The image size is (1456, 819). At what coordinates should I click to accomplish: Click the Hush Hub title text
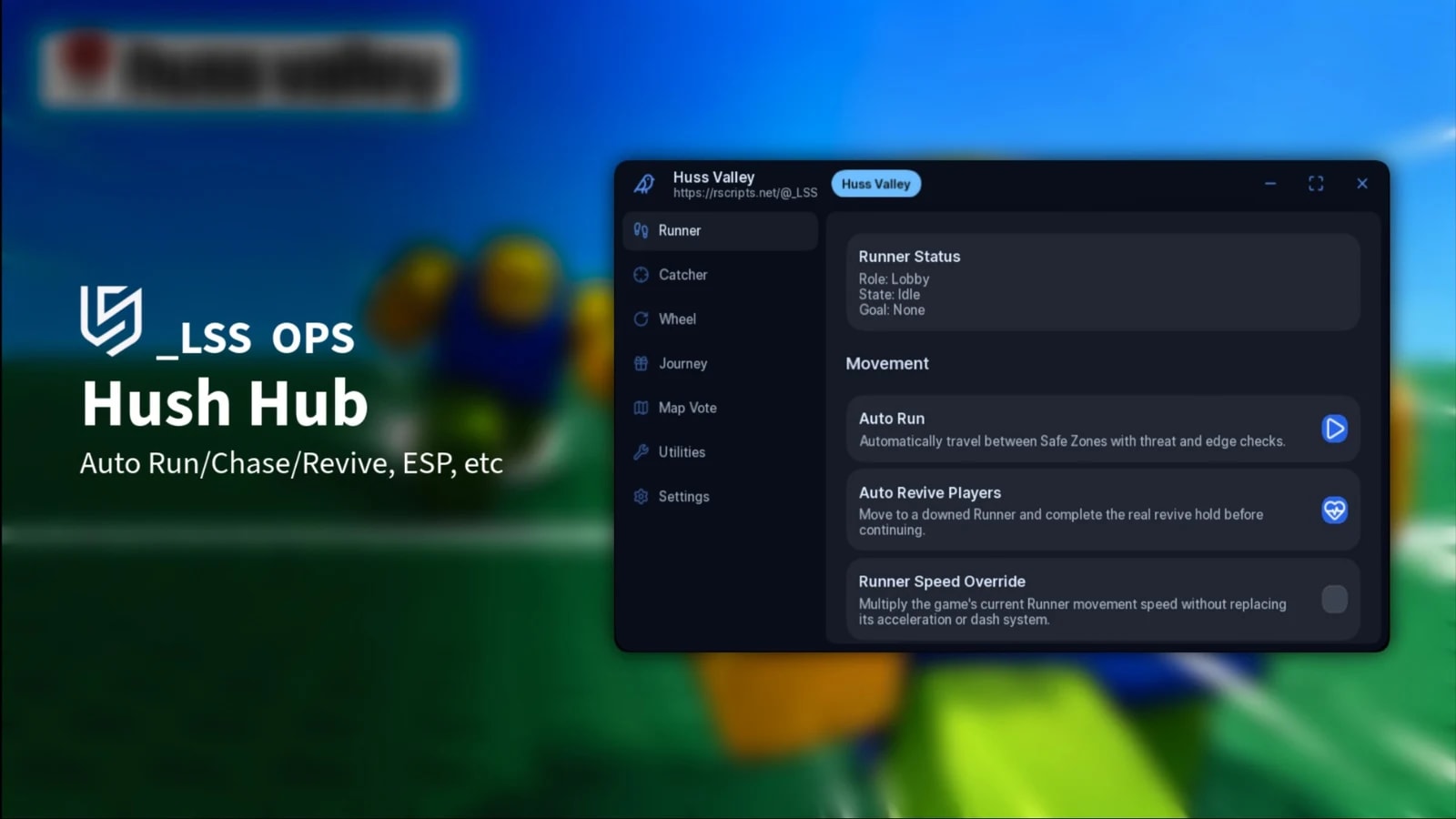[x=225, y=403]
